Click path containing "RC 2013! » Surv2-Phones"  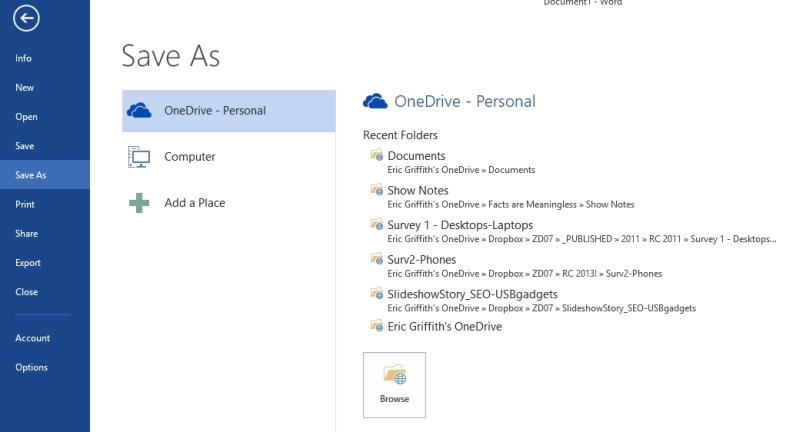[525, 274]
